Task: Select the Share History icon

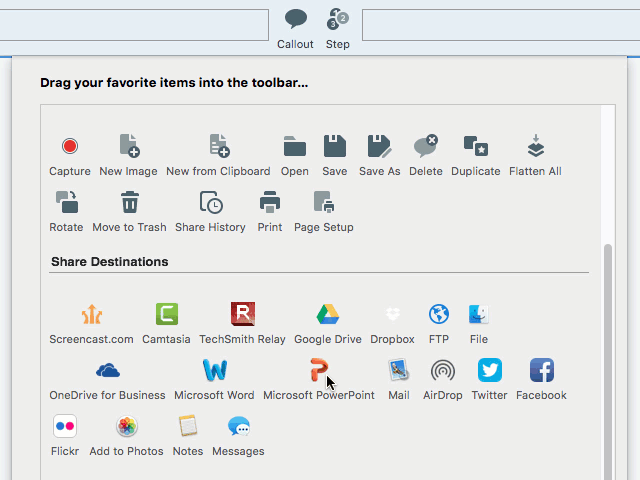Action: [211, 202]
